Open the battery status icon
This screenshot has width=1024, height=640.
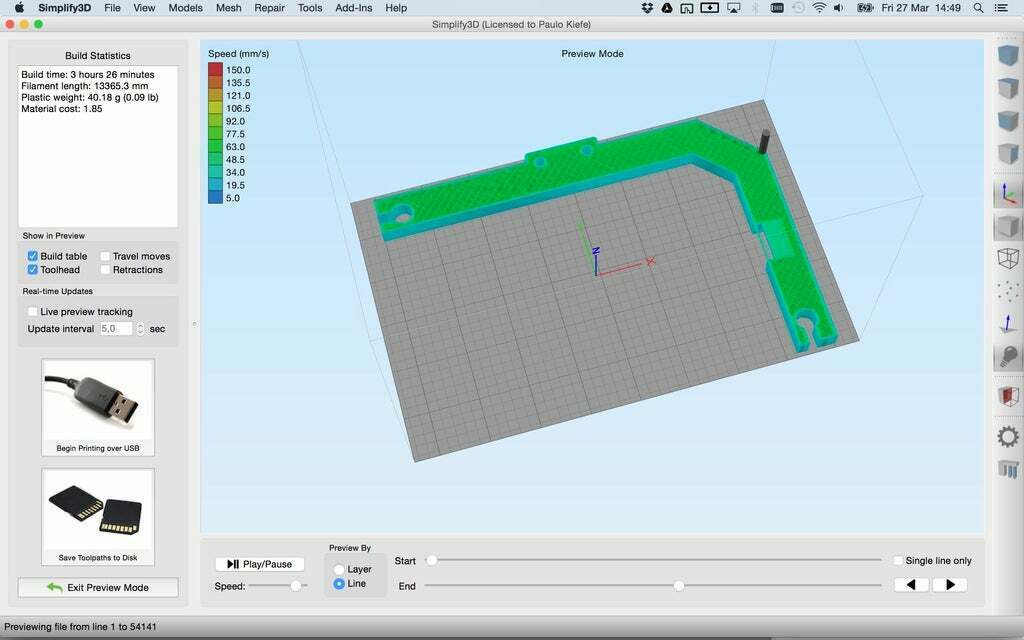coord(865,8)
